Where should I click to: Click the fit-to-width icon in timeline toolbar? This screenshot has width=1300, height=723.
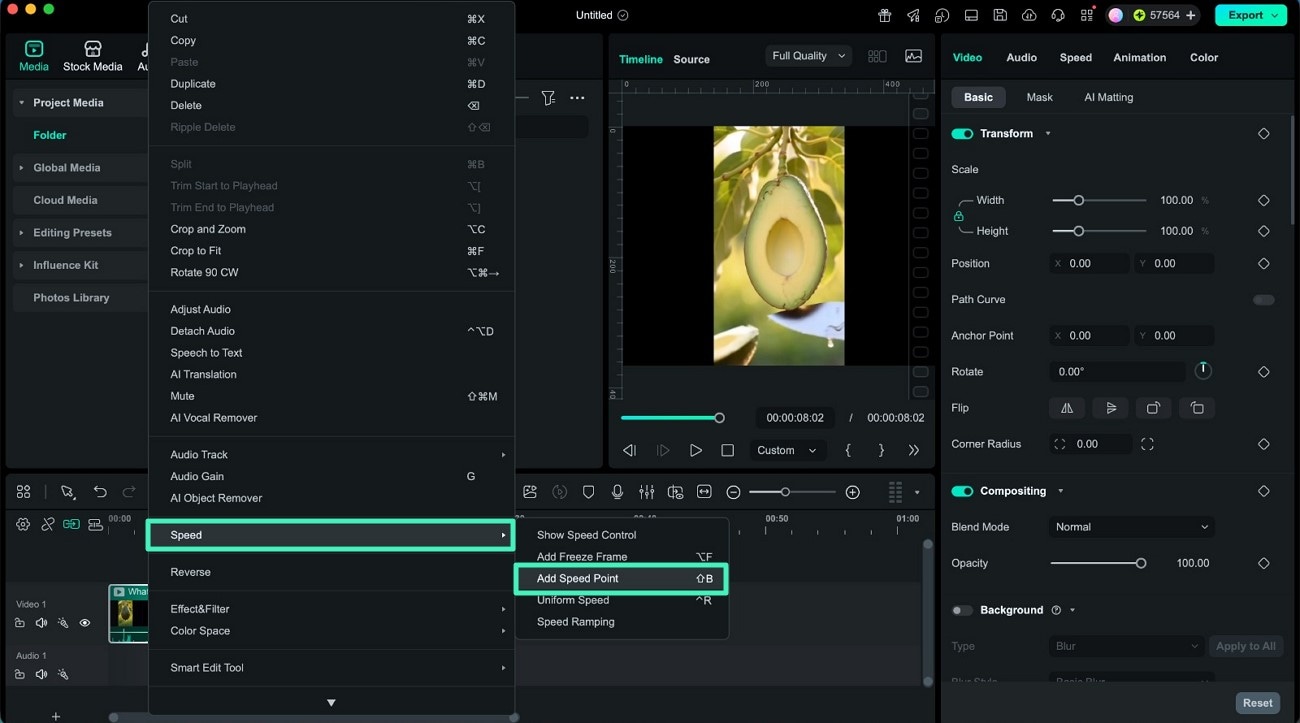tap(704, 492)
